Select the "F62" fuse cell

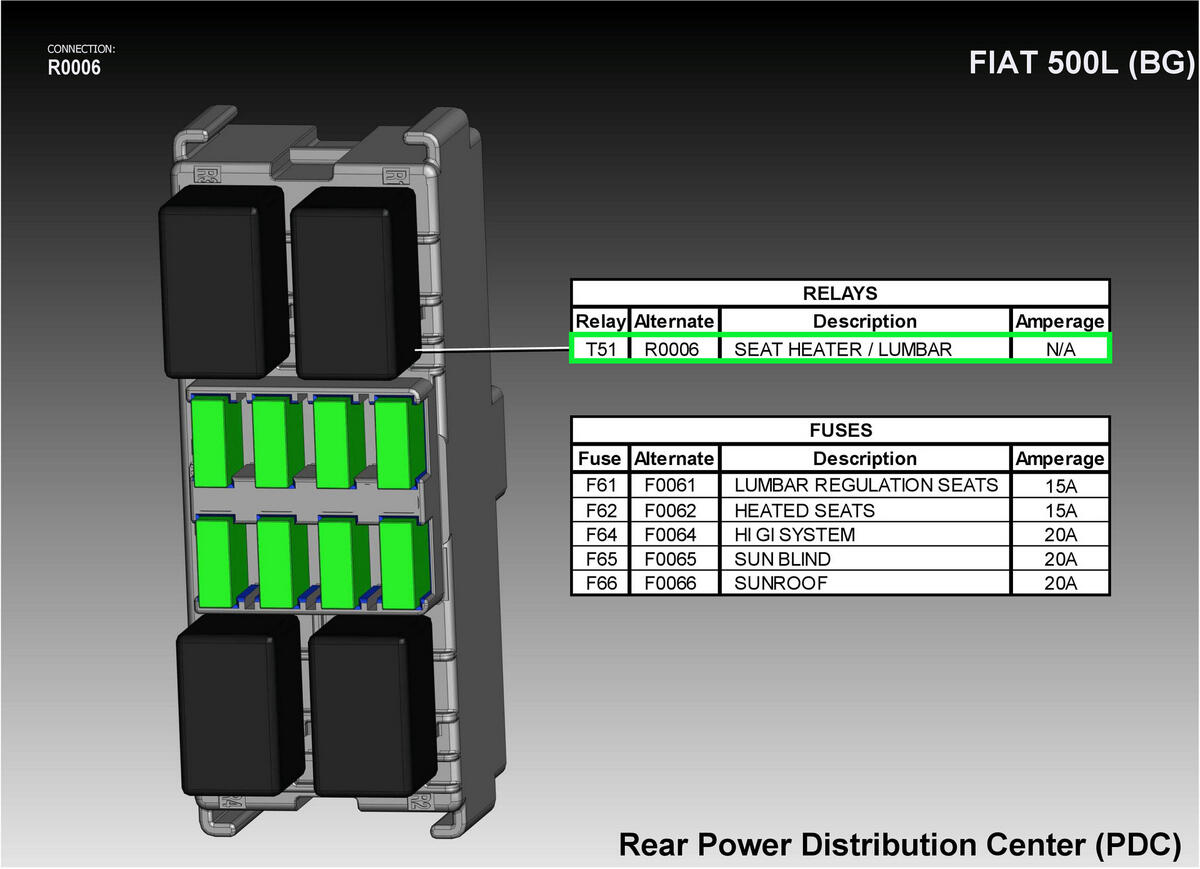(600, 510)
